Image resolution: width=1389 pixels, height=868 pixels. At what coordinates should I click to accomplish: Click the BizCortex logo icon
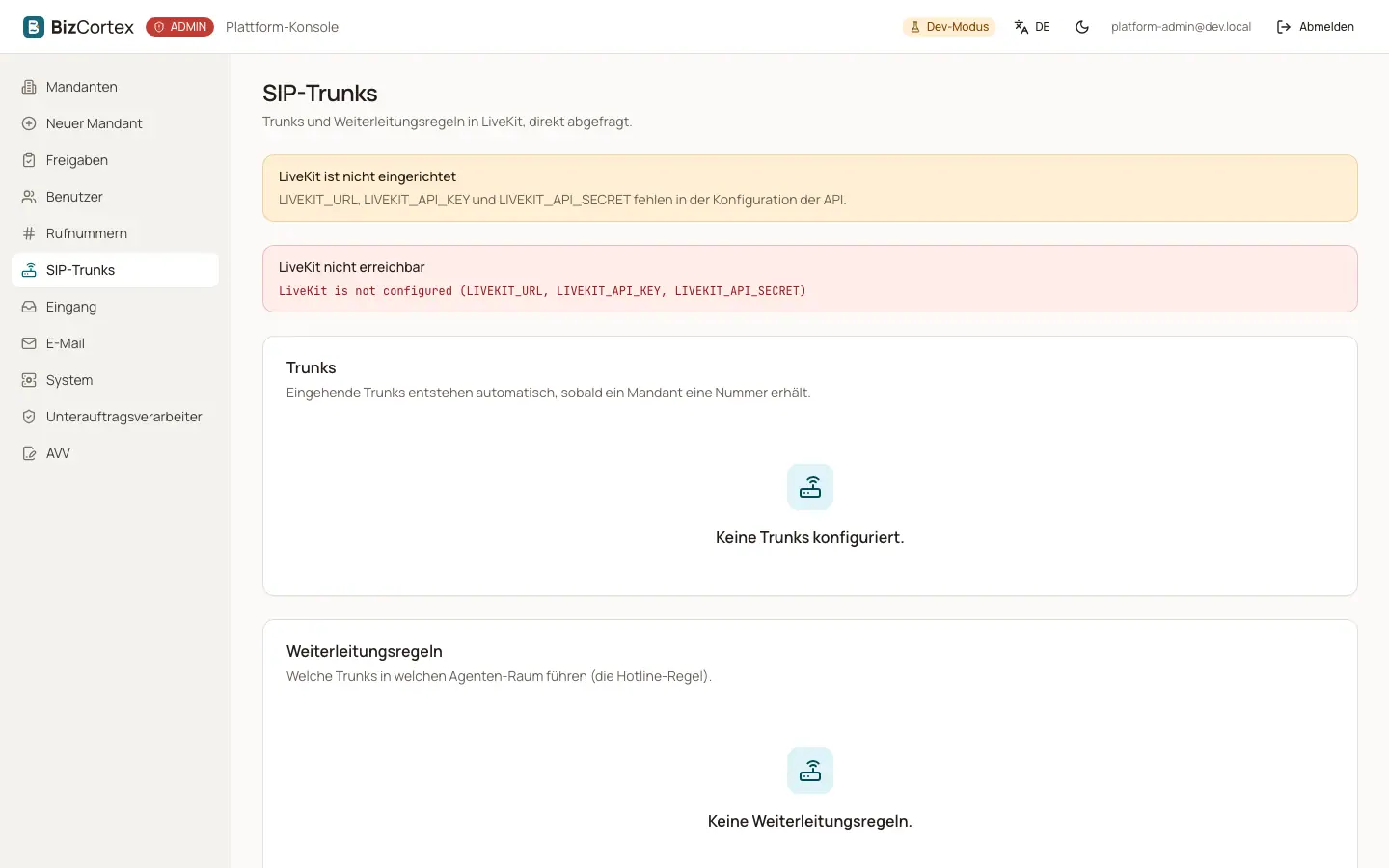[34, 27]
